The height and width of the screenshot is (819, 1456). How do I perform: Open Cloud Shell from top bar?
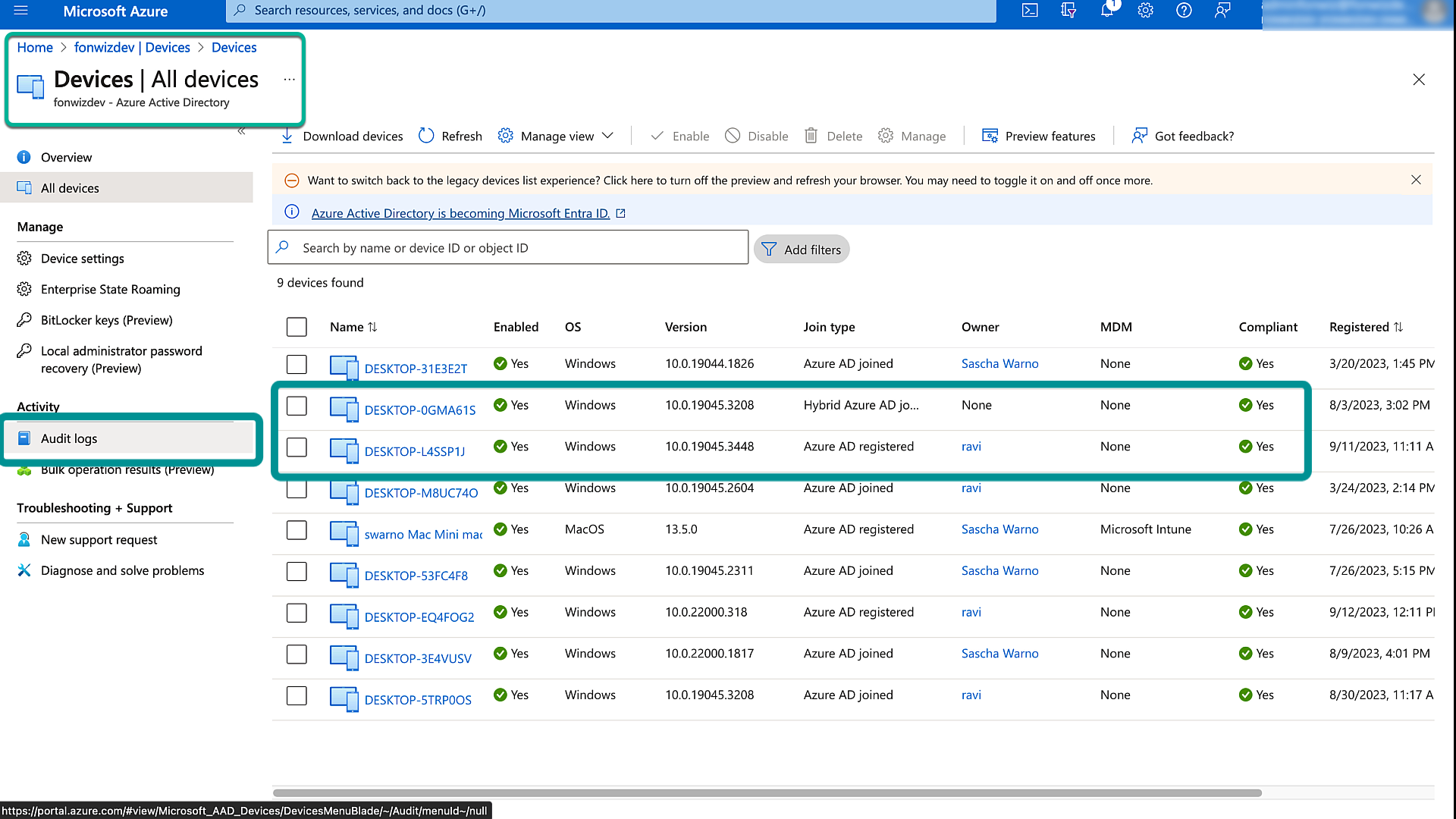pos(1030,11)
